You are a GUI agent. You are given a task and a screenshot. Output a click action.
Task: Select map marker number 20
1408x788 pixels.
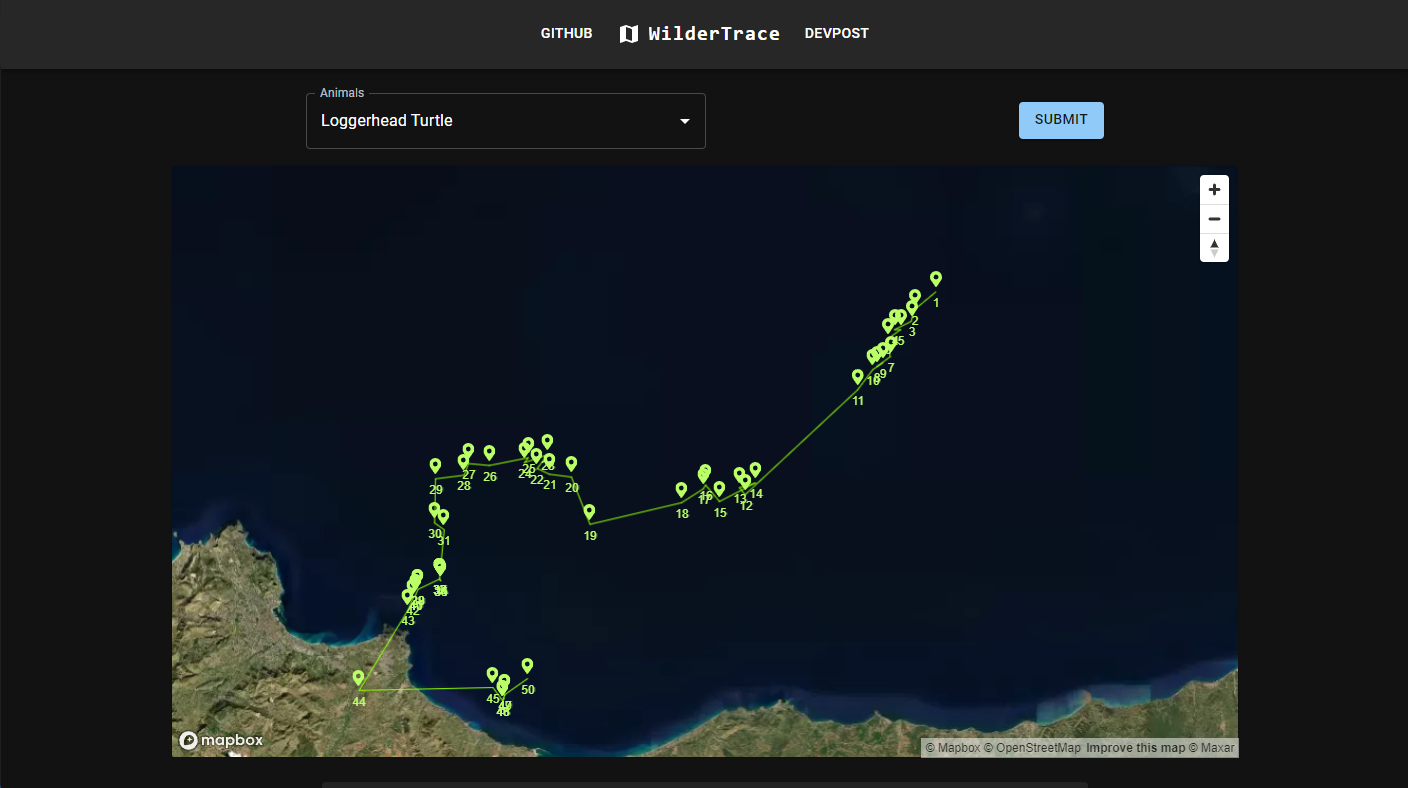pos(571,464)
